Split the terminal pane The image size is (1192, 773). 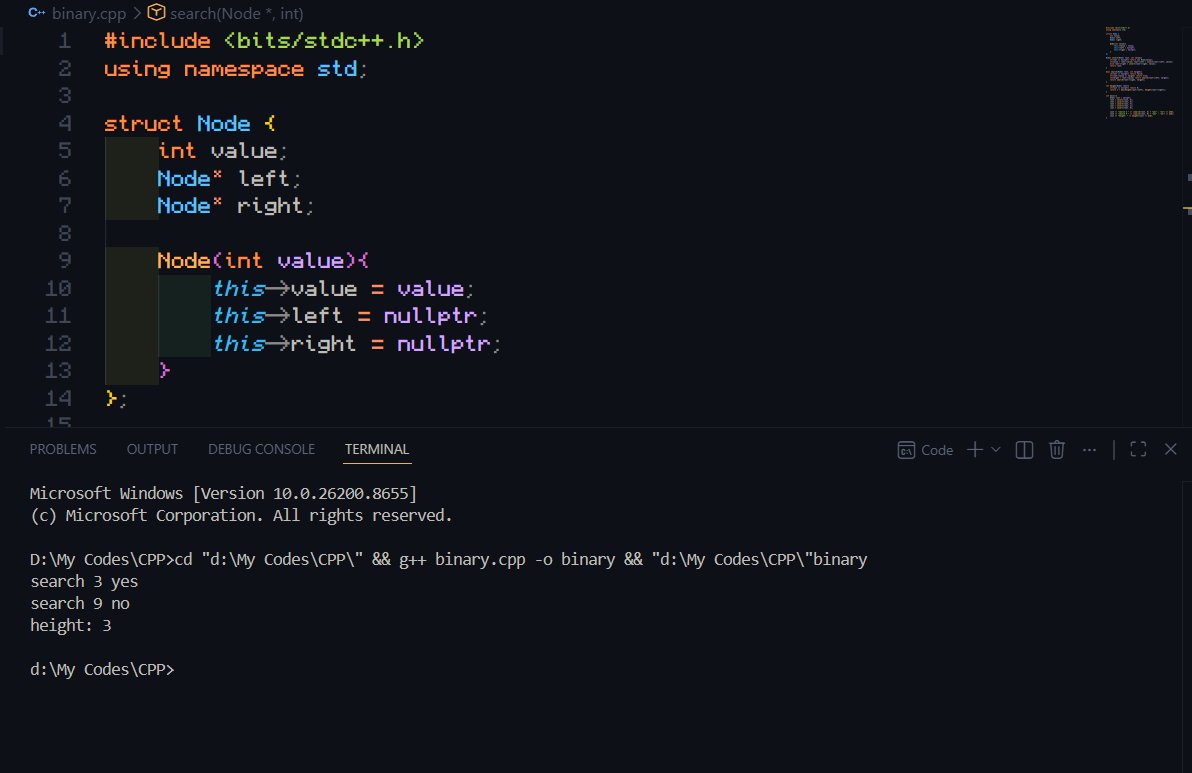(1024, 450)
